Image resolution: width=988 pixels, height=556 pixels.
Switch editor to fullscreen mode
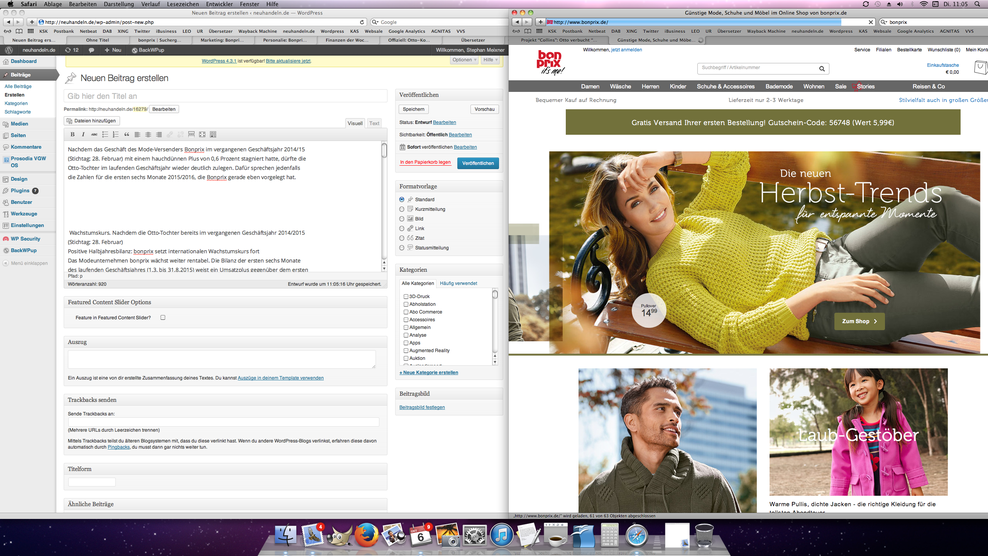tap(202, 134)
